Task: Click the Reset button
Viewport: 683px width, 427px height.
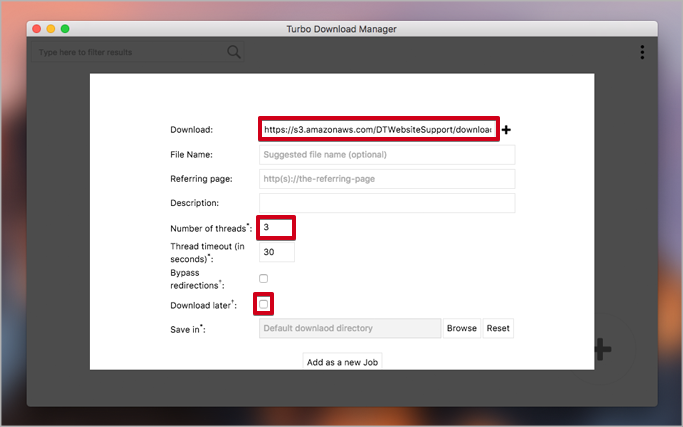Action: (498, 328)
